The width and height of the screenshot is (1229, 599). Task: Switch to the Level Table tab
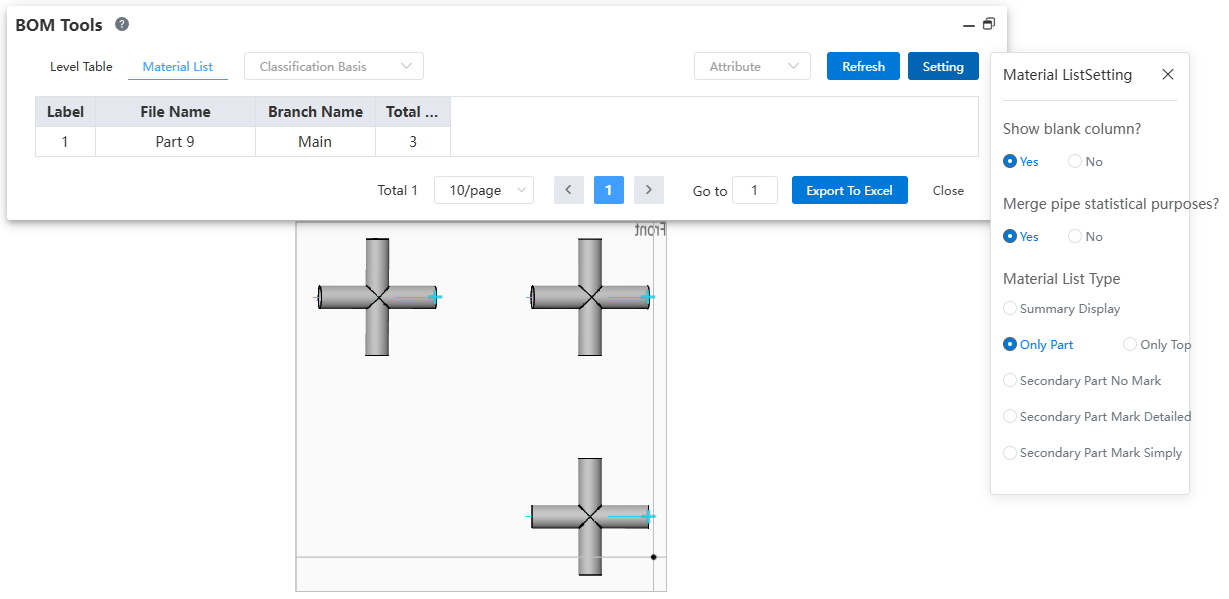(81, 67)
